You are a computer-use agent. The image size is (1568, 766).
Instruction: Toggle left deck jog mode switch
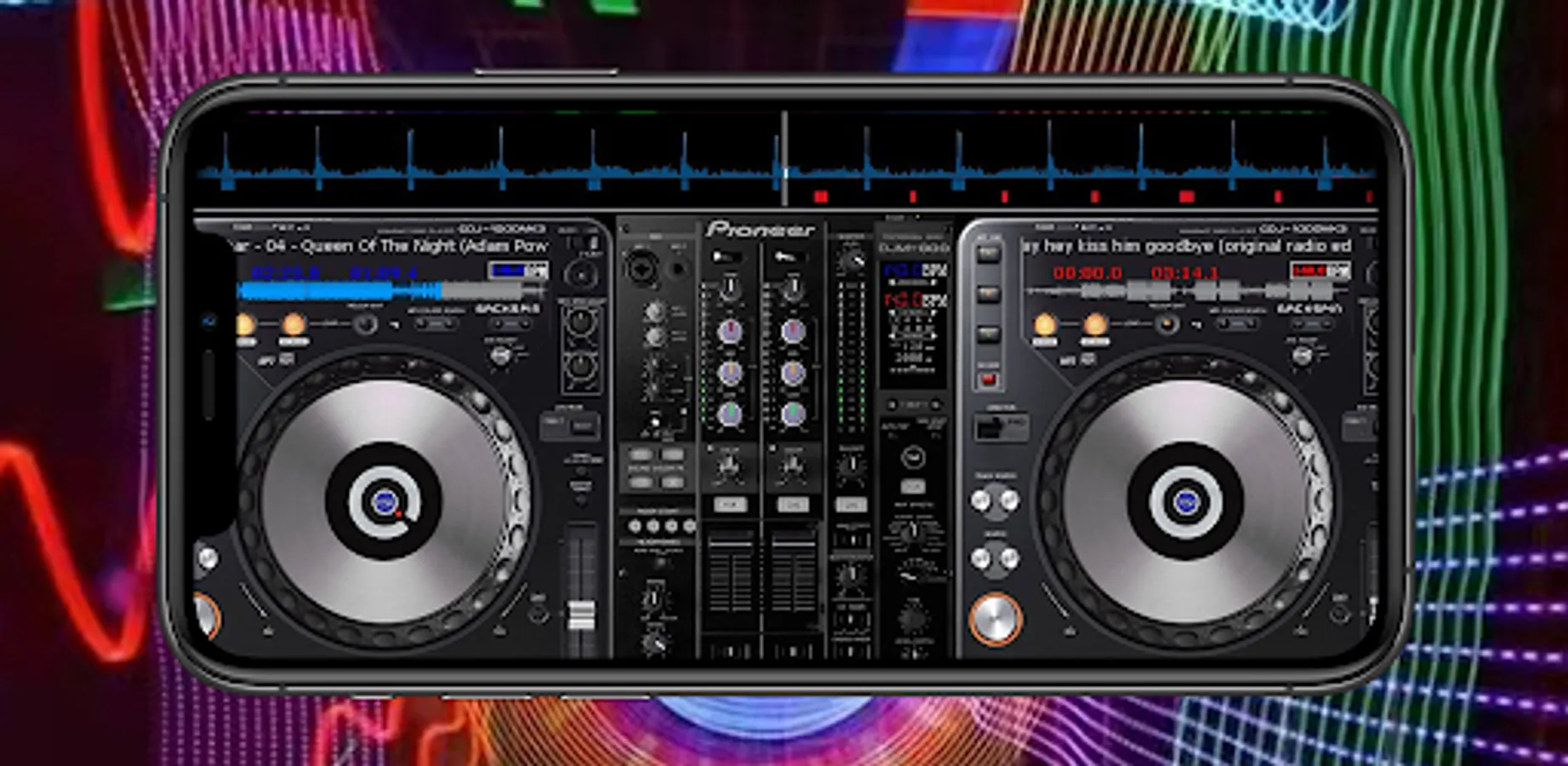[570, 426]
